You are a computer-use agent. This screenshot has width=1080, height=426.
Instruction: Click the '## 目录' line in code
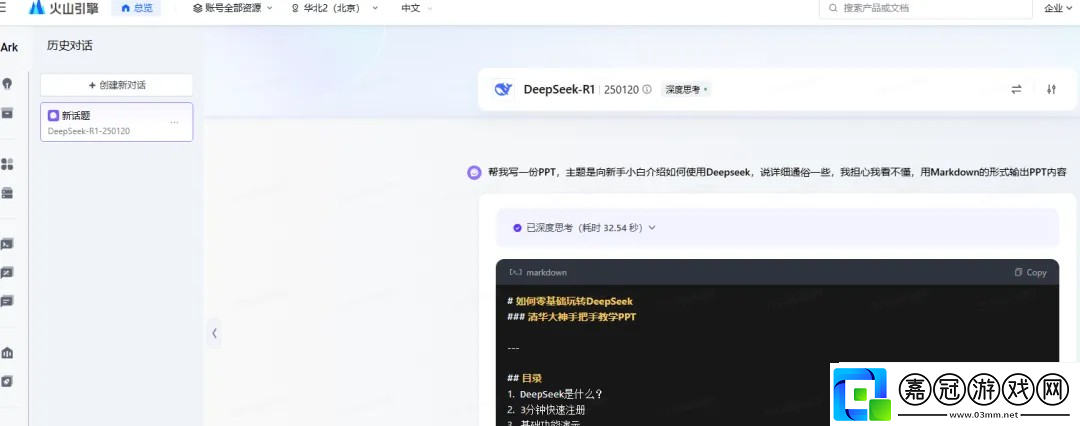tap(524, 378)
